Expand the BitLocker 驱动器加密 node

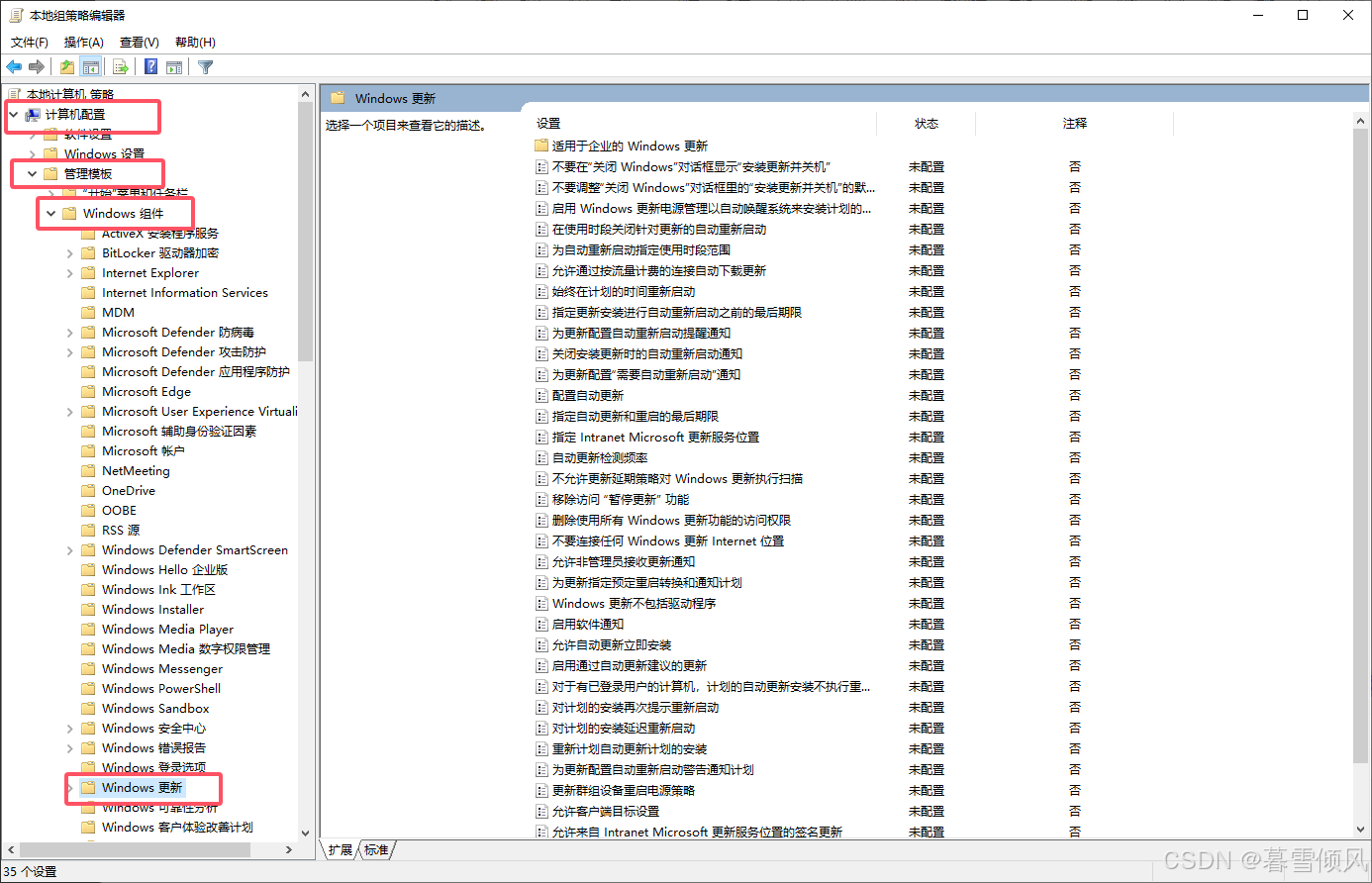(69, 253)
